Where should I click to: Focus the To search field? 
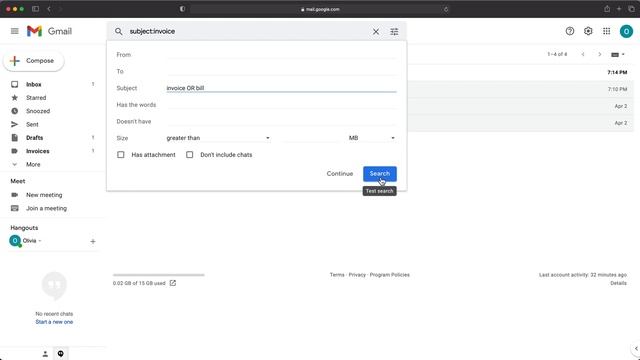point(281,71)
